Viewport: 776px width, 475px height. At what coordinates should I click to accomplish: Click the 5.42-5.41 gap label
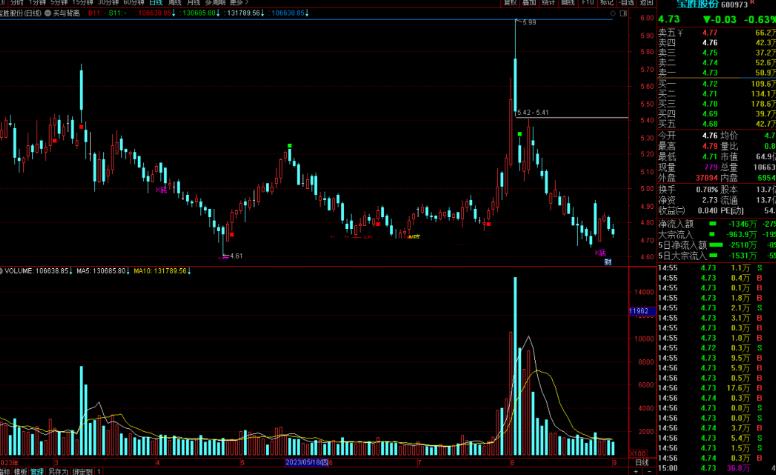pyautogui.click(x=533, y=112)
